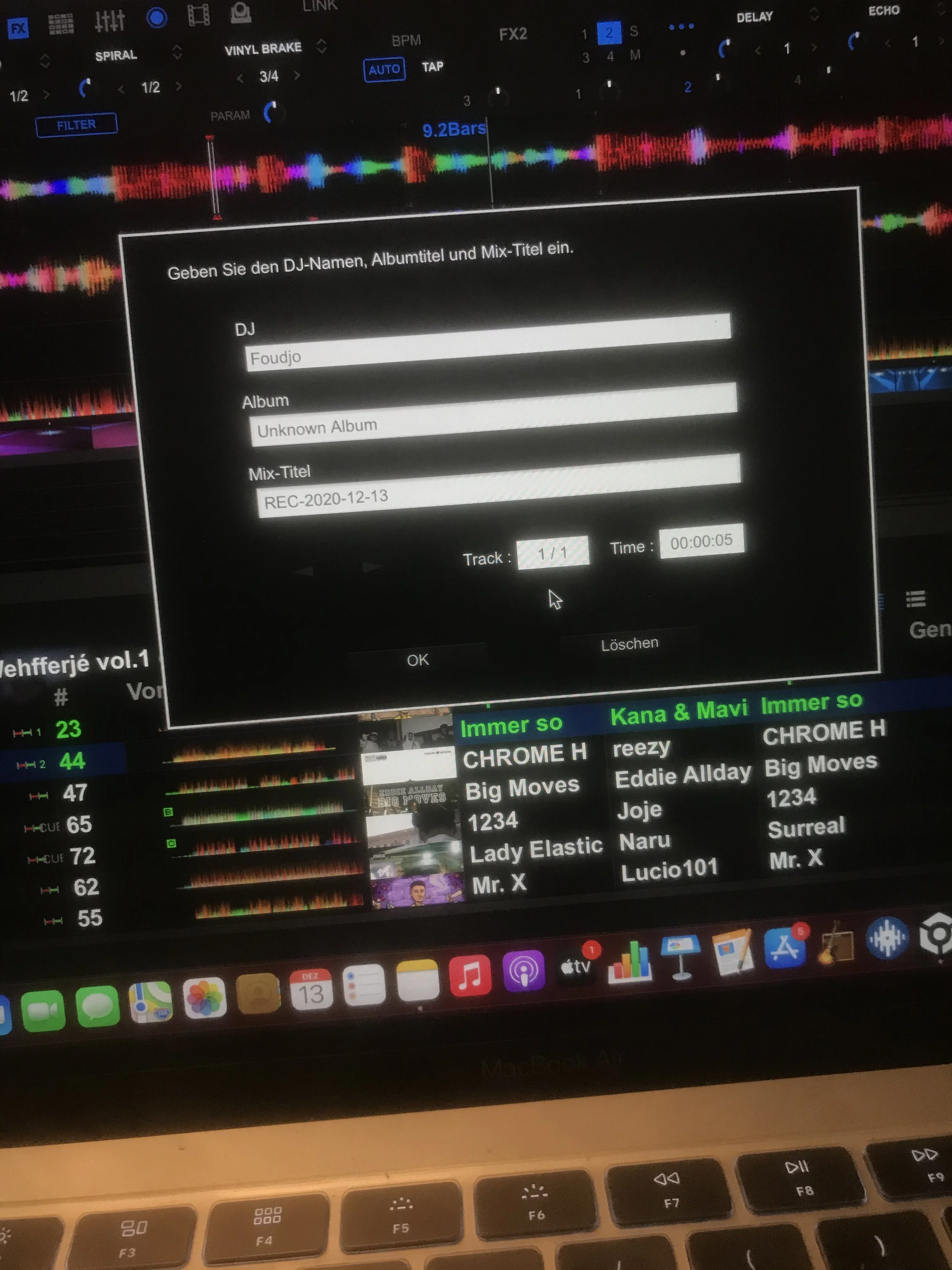The height and width of the screenshot is (1270, 952).
Task: Open the Music app in the dock
Action: [x=470, y=975]
